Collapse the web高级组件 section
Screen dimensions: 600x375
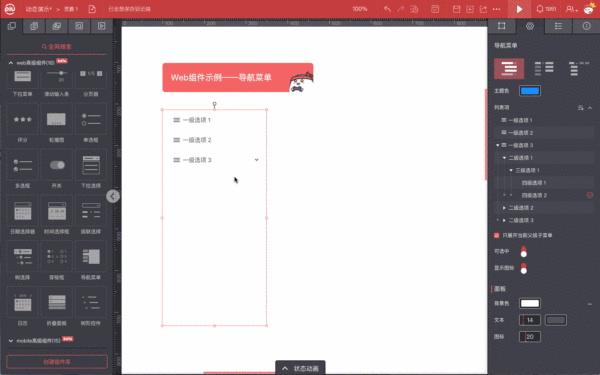click(11, 63)
